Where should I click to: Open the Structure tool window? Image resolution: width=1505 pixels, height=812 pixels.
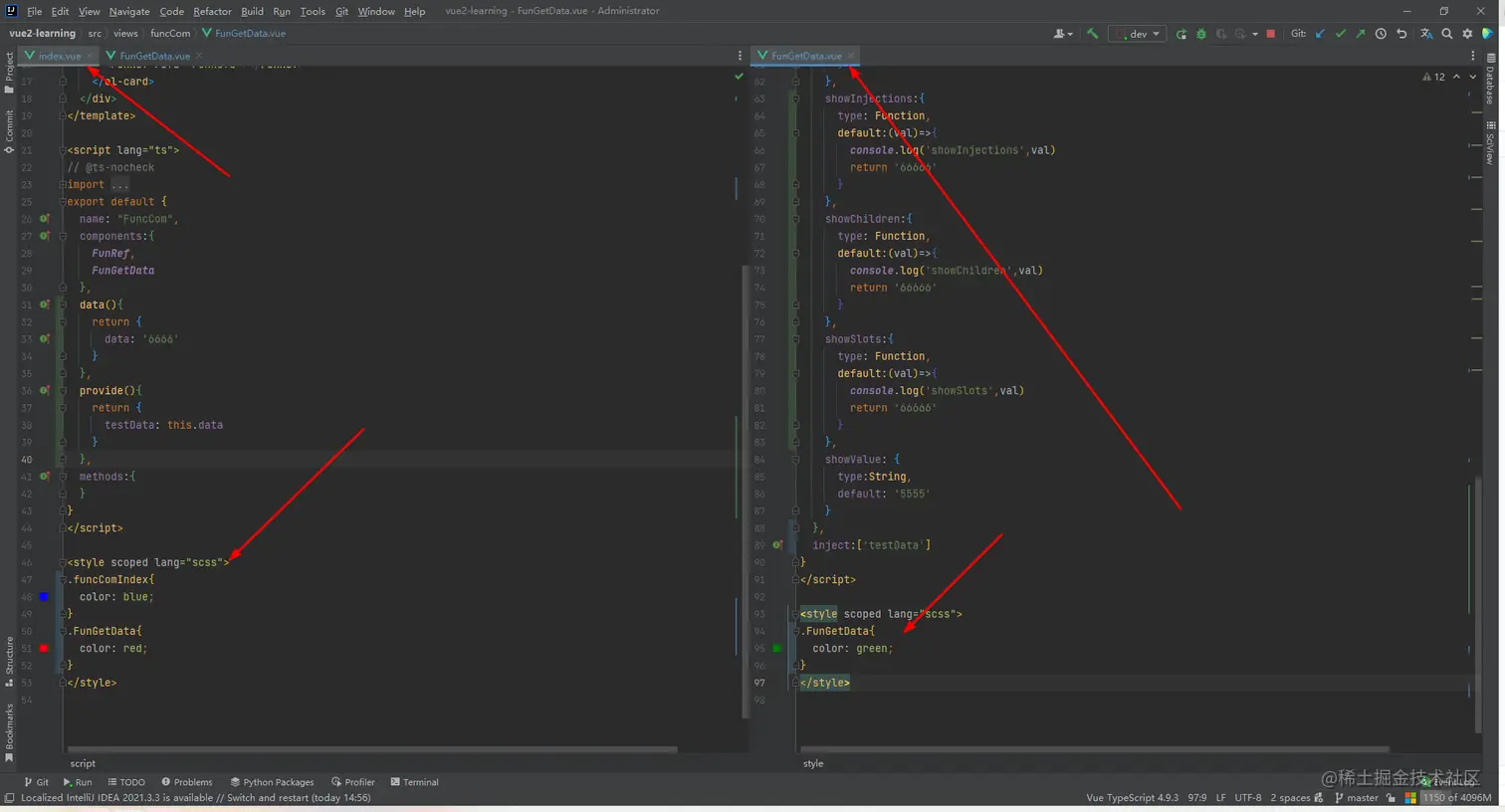point(9,661)
